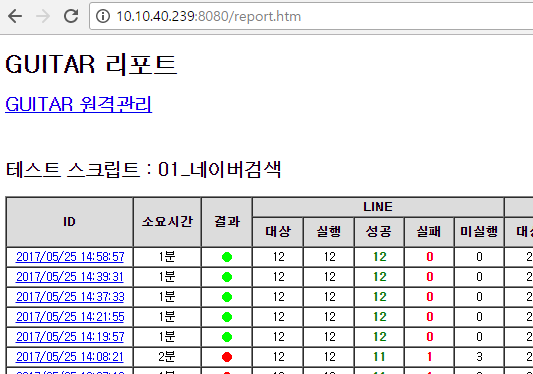Click red failure value 0 in 14:58:57 row
533x374 pixels.
(430, 257)
